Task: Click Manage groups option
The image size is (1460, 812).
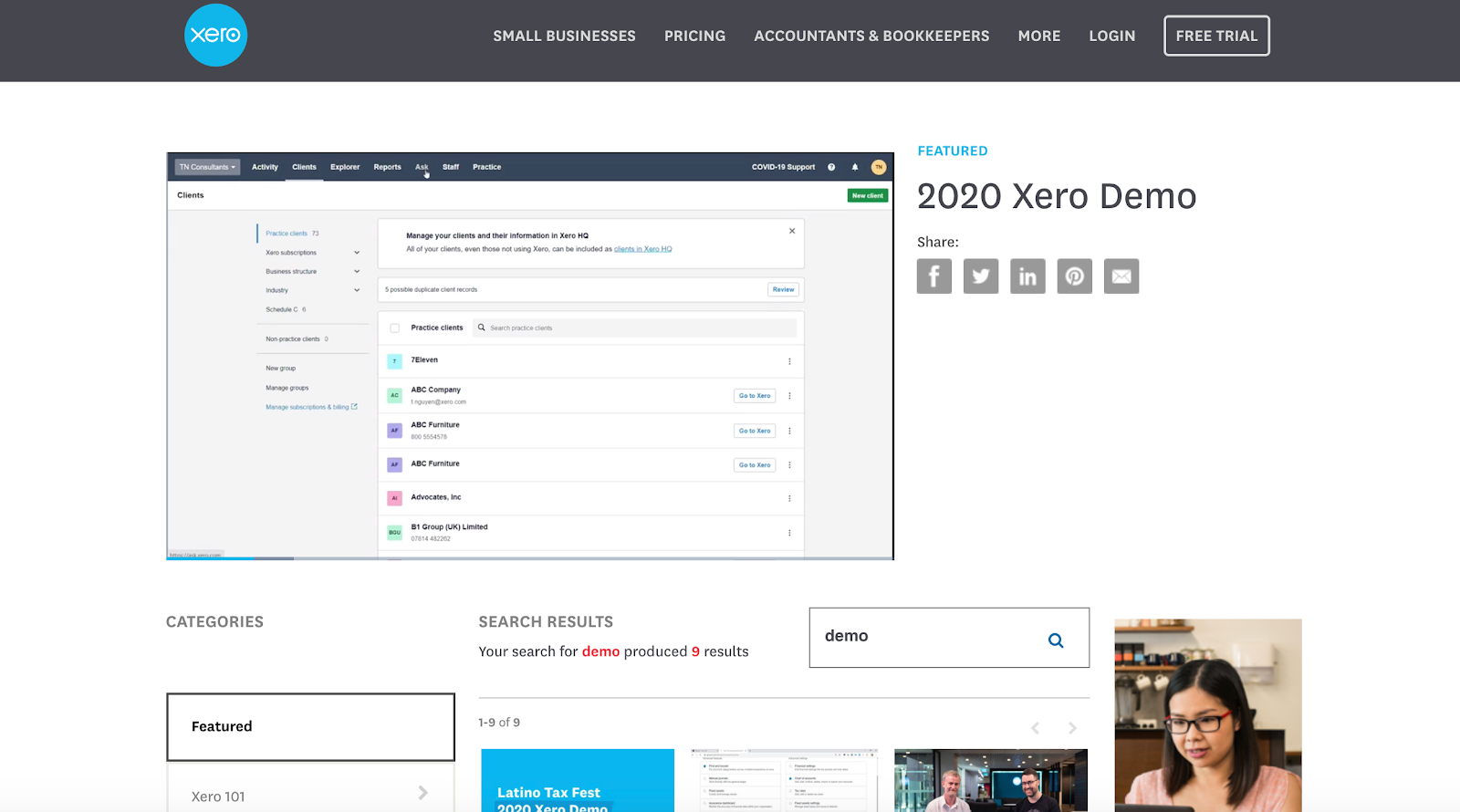Action: tap(287, 388)
